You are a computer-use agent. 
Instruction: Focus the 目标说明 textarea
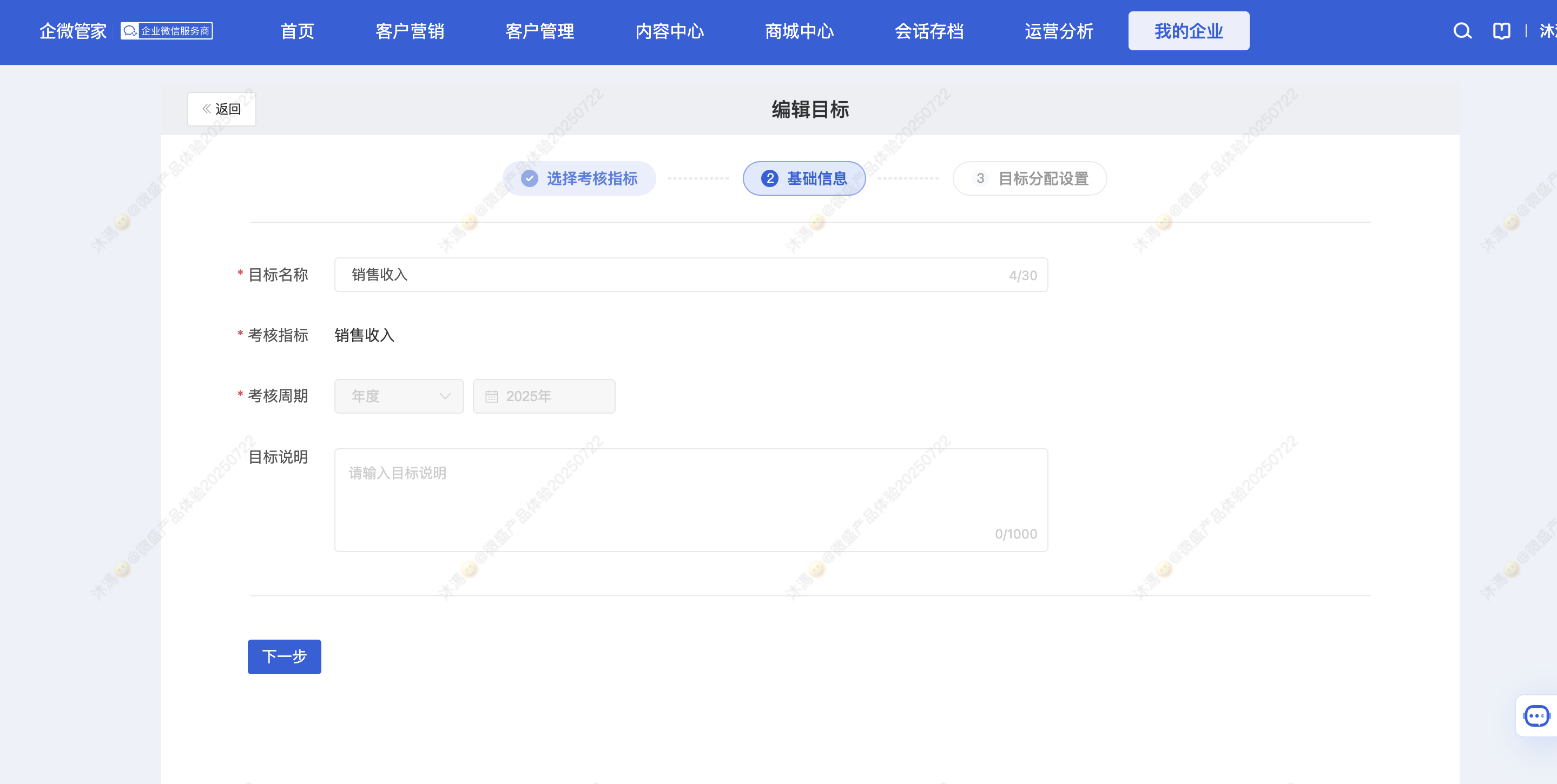pyautogui.click(x=691, y=500)
